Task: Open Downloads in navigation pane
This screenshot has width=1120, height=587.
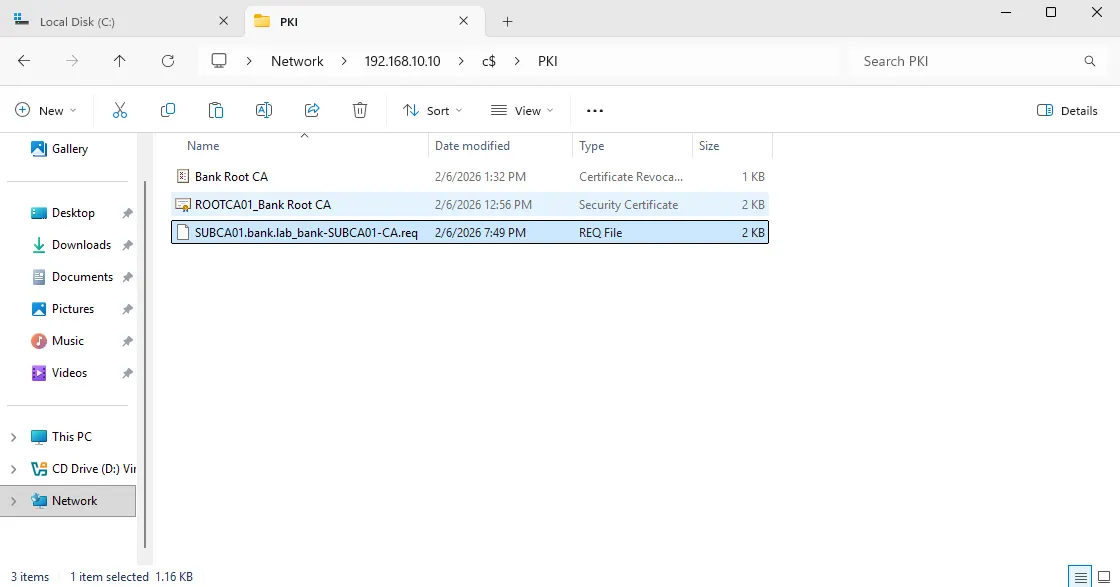Action: [81, 245]
